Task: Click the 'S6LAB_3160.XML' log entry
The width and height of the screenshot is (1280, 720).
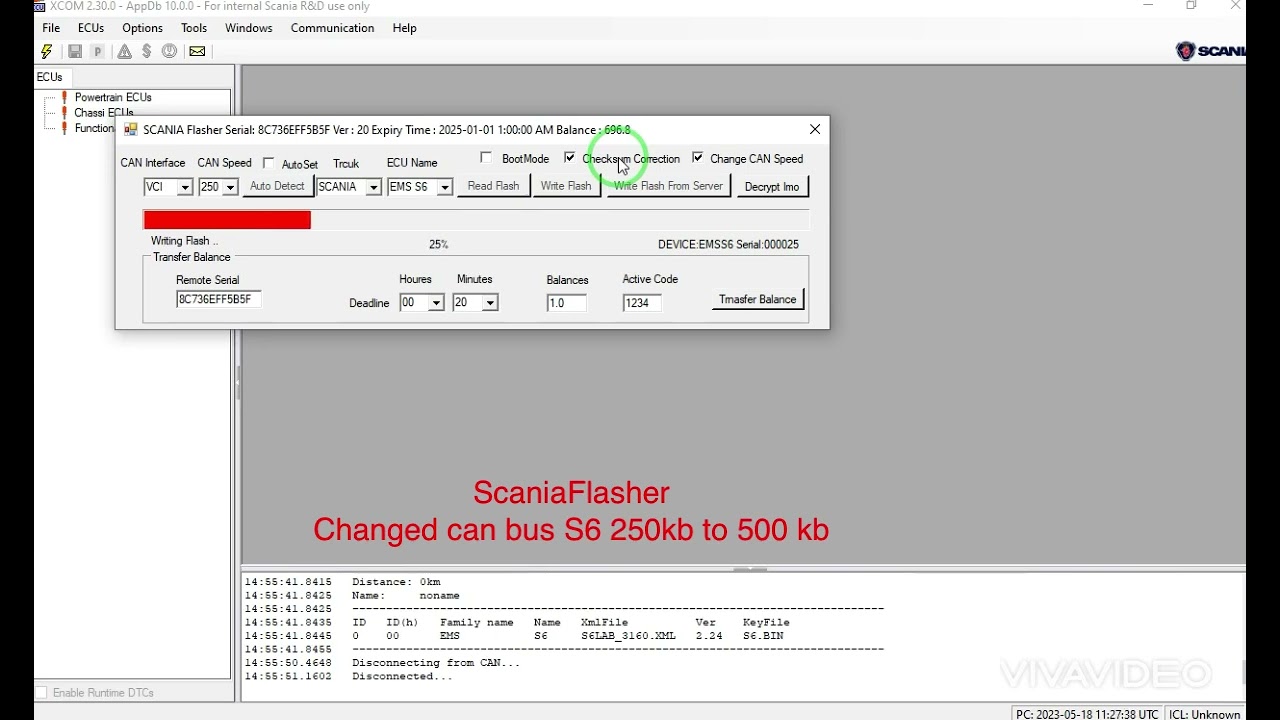Action: pyautogui.click(x=628, y=636)
